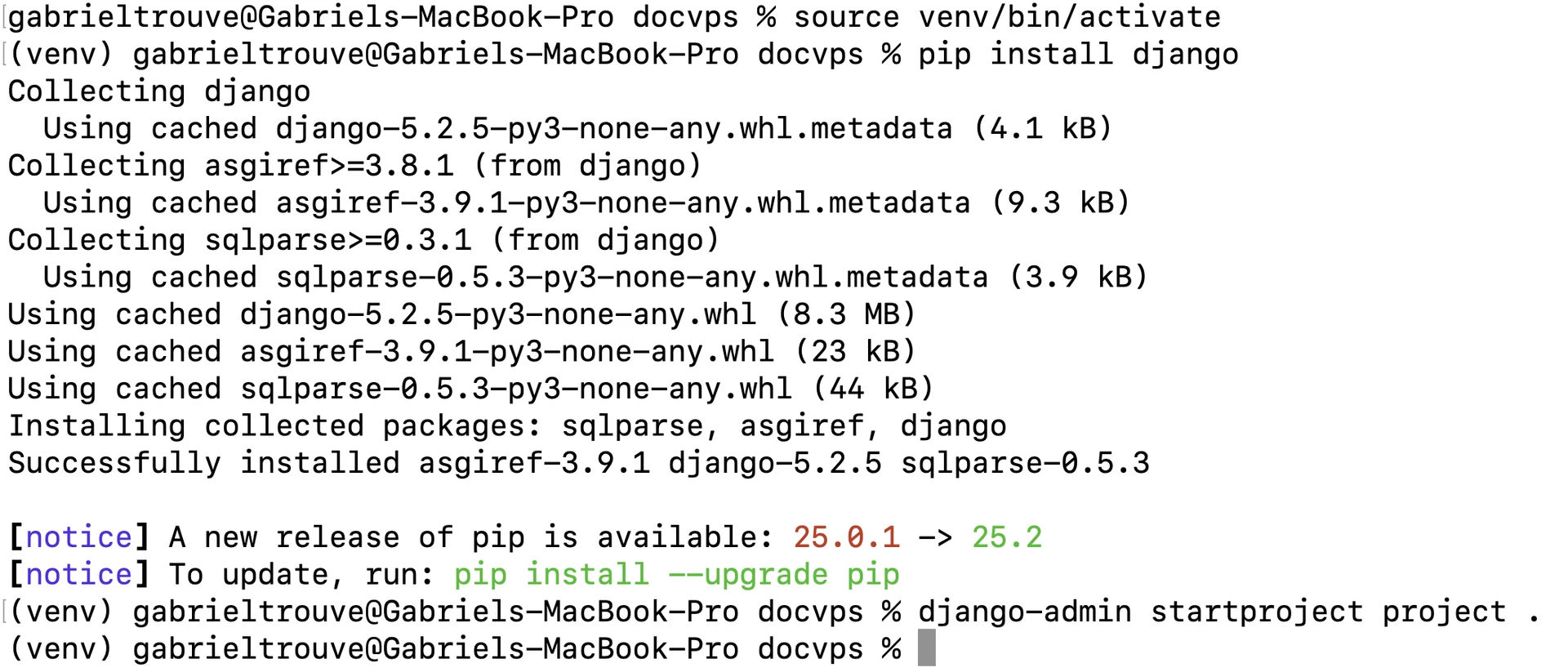Viewport: 1568px width, 672px height.
Task: Click the django wheel line showing 8.3 MB
Action: 461,314
